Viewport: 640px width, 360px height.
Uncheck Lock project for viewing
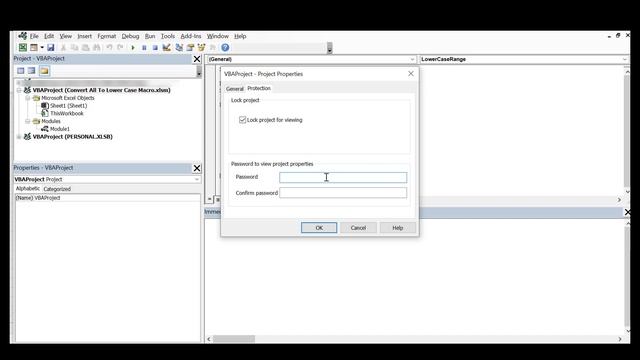click(x=242, y=120)
